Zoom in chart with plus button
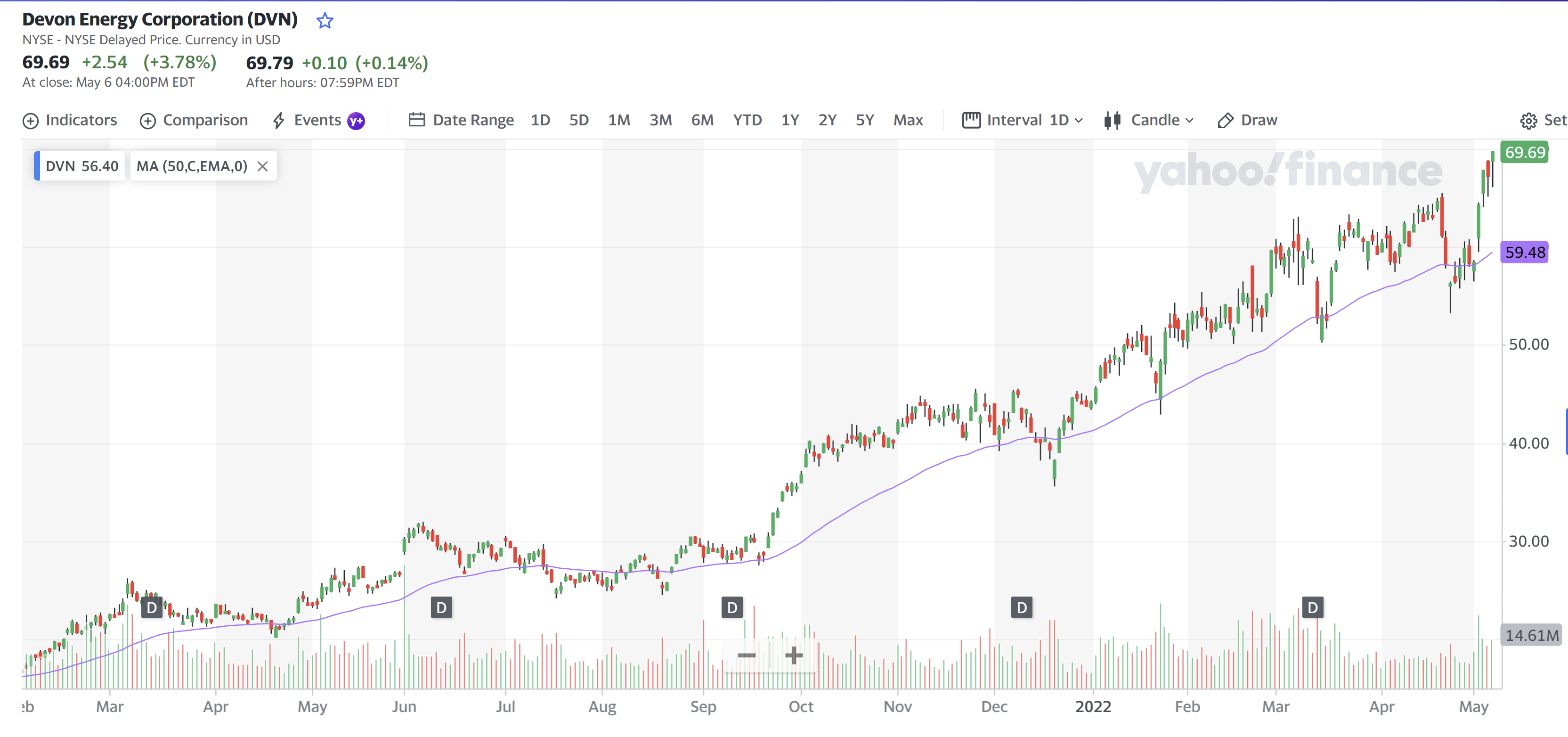The height and width of the screenshot is (737, 1568). (x=794, y=655)
